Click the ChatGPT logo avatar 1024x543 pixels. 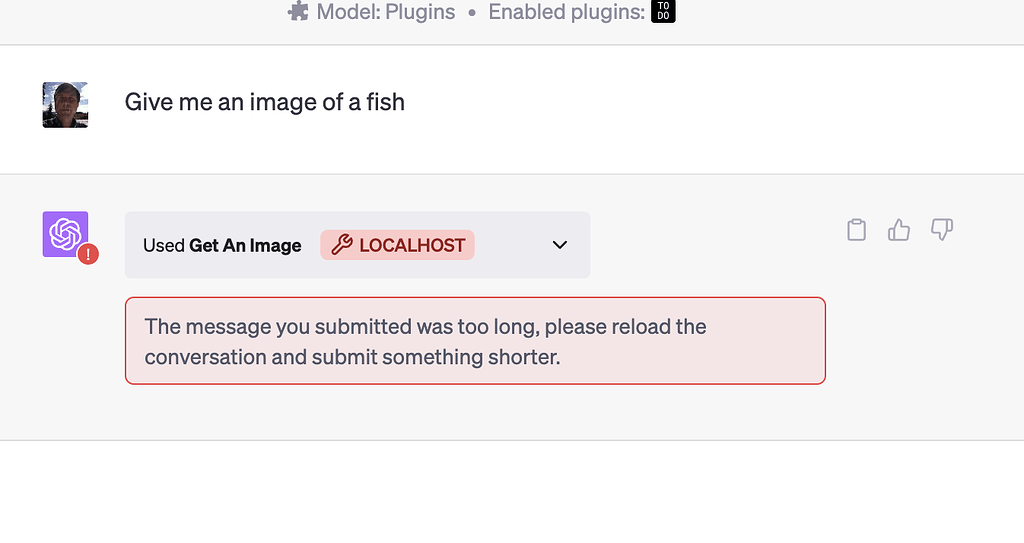[65, 234]
